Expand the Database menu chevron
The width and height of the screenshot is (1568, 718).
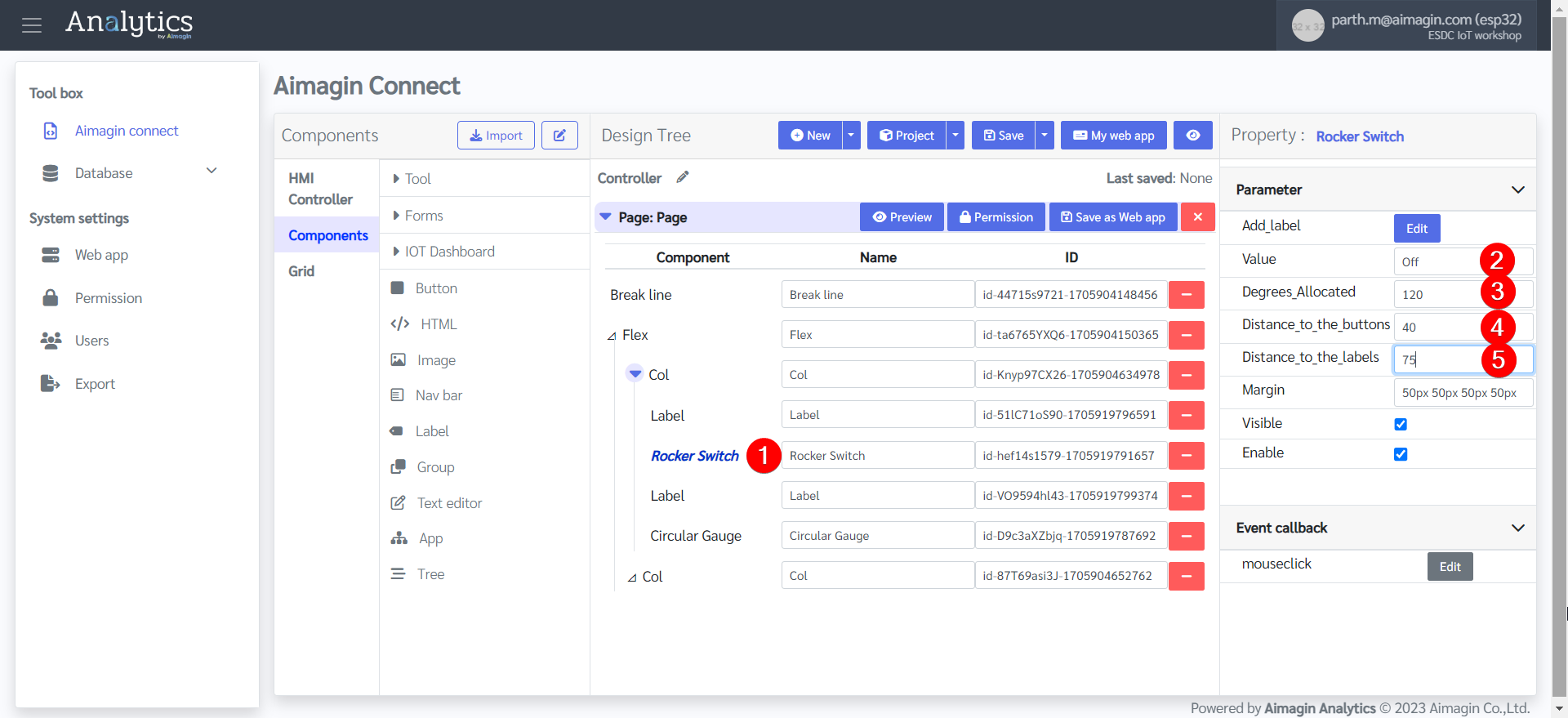pyautogui.click(x=212, y=171)
